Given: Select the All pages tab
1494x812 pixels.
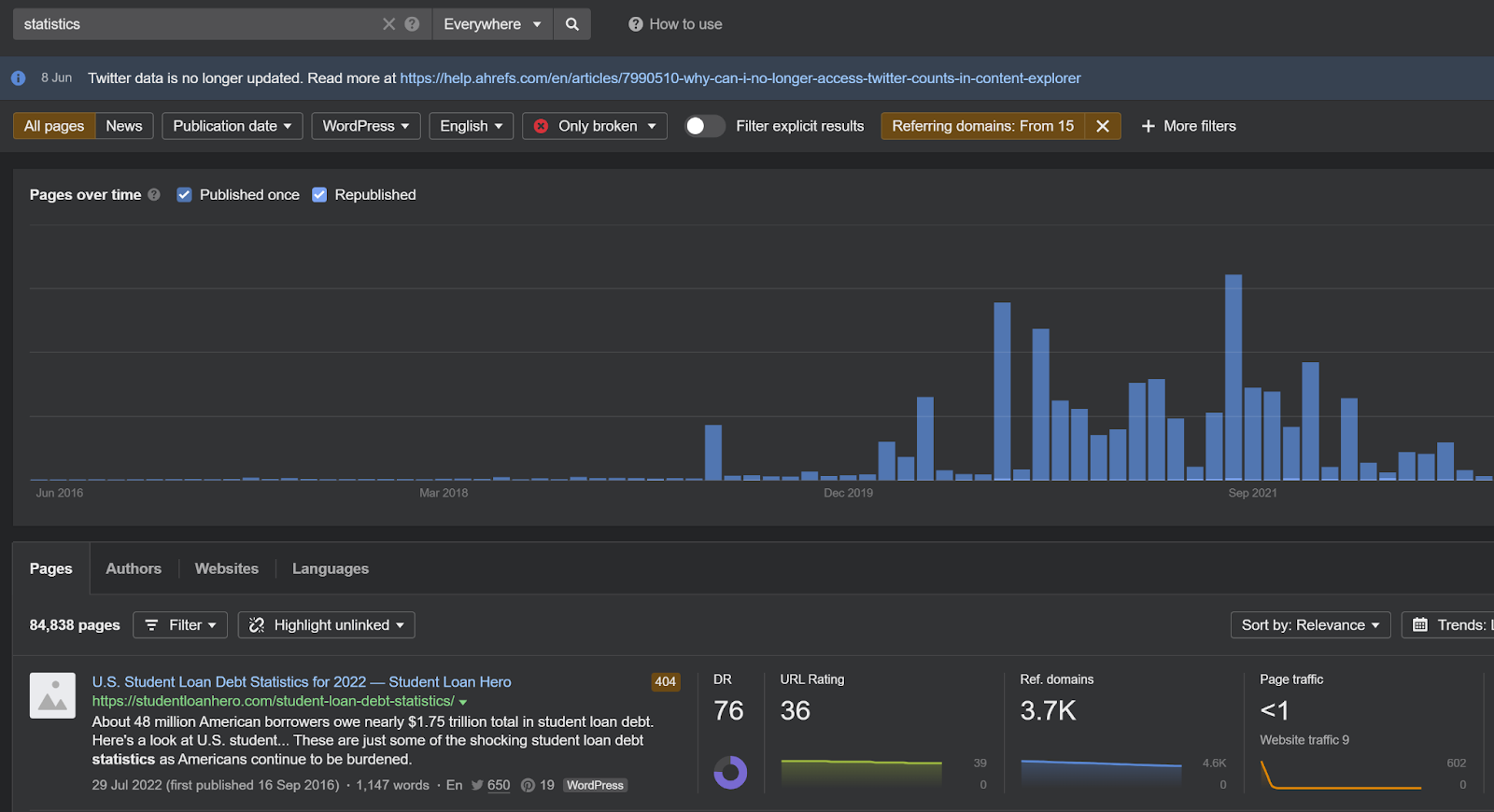Looking at the screenshot, I should click(54, 126).
